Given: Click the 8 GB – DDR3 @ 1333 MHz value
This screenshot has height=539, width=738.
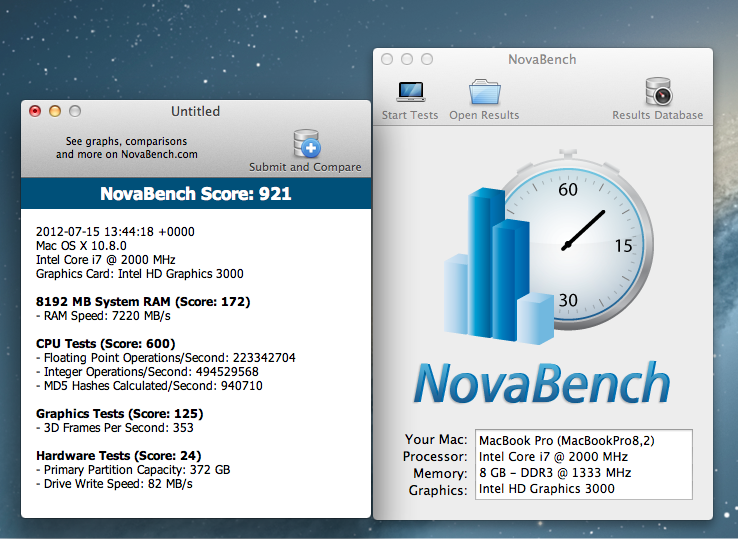Looking at the screenshot, I should [555, 473].
